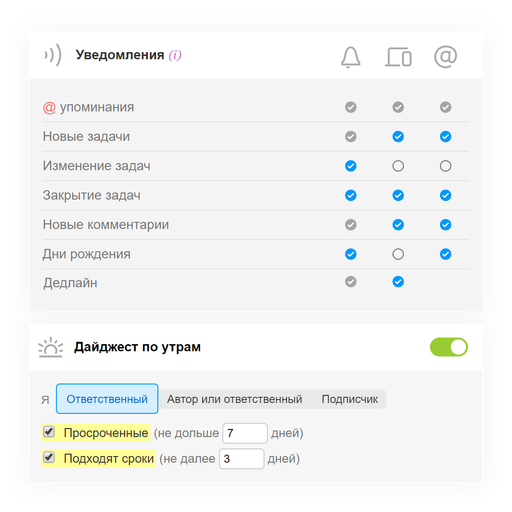Enable device notification for Дни рождения
Image resolution: width=512 pixels, height=512 pixels.
click(x=398, y=254)
